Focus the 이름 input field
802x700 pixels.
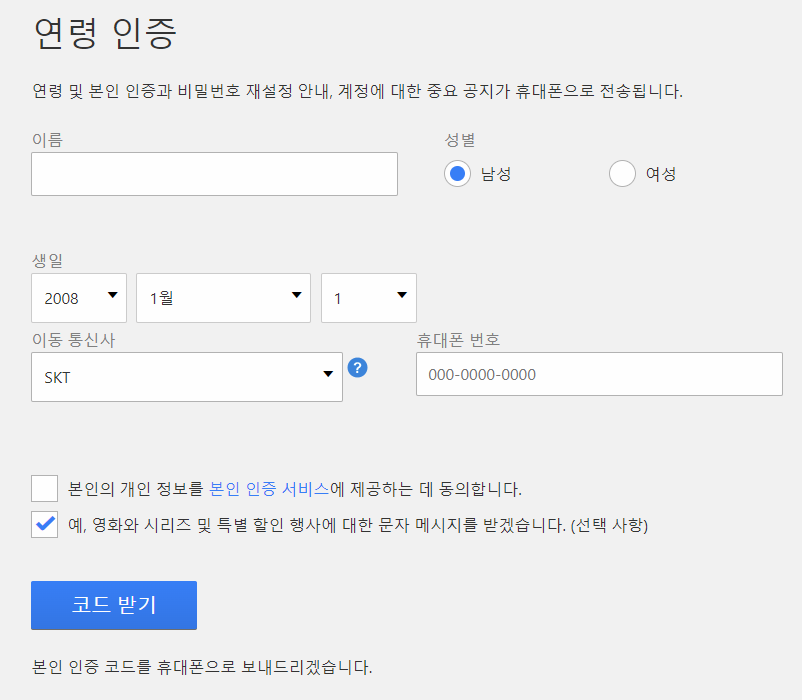click(x=214, y=174)
